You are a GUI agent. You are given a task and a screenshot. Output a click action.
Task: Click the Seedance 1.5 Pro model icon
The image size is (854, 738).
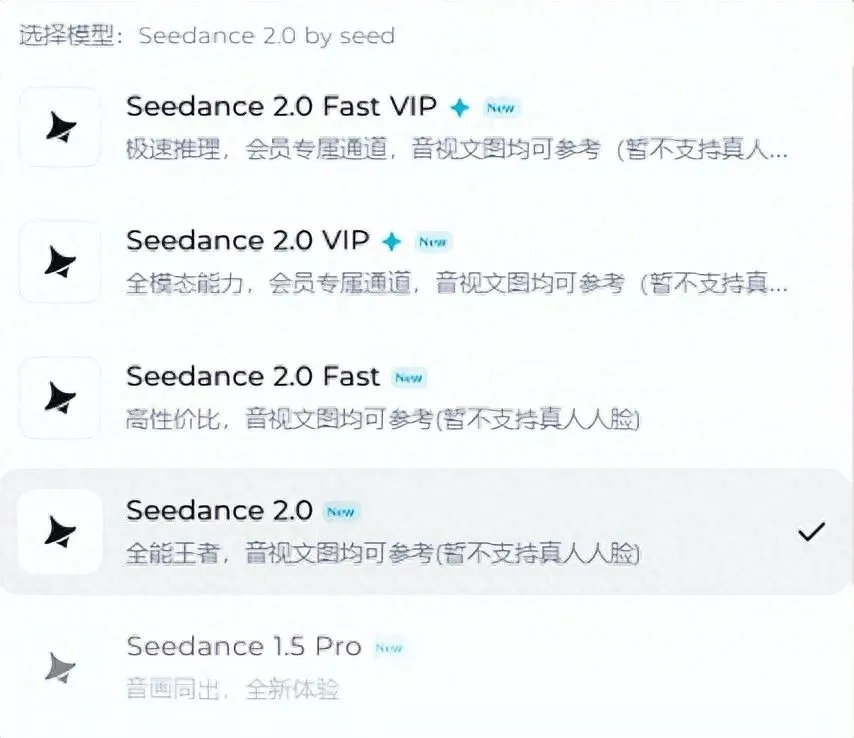(60, 667)
